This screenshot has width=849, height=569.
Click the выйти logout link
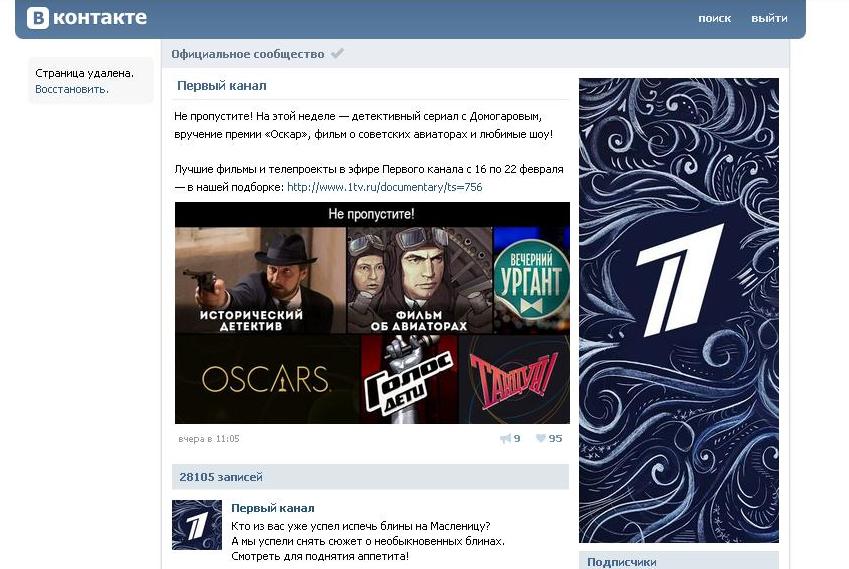click(x=769, y=18)
